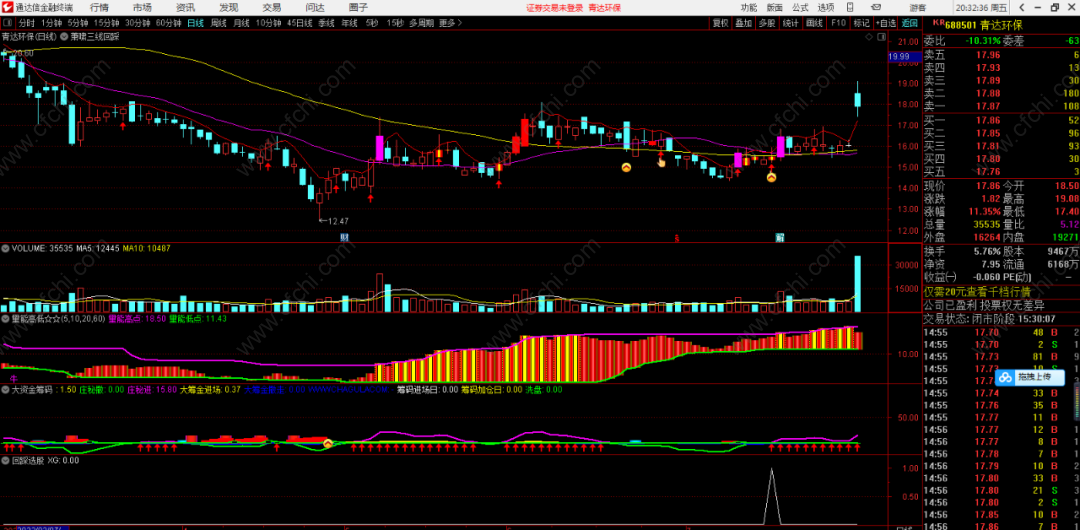This screenshot has width=1080, height=530.
Task: Switch to the 年线 yearly period tab
Action: (x=349, y=23)
